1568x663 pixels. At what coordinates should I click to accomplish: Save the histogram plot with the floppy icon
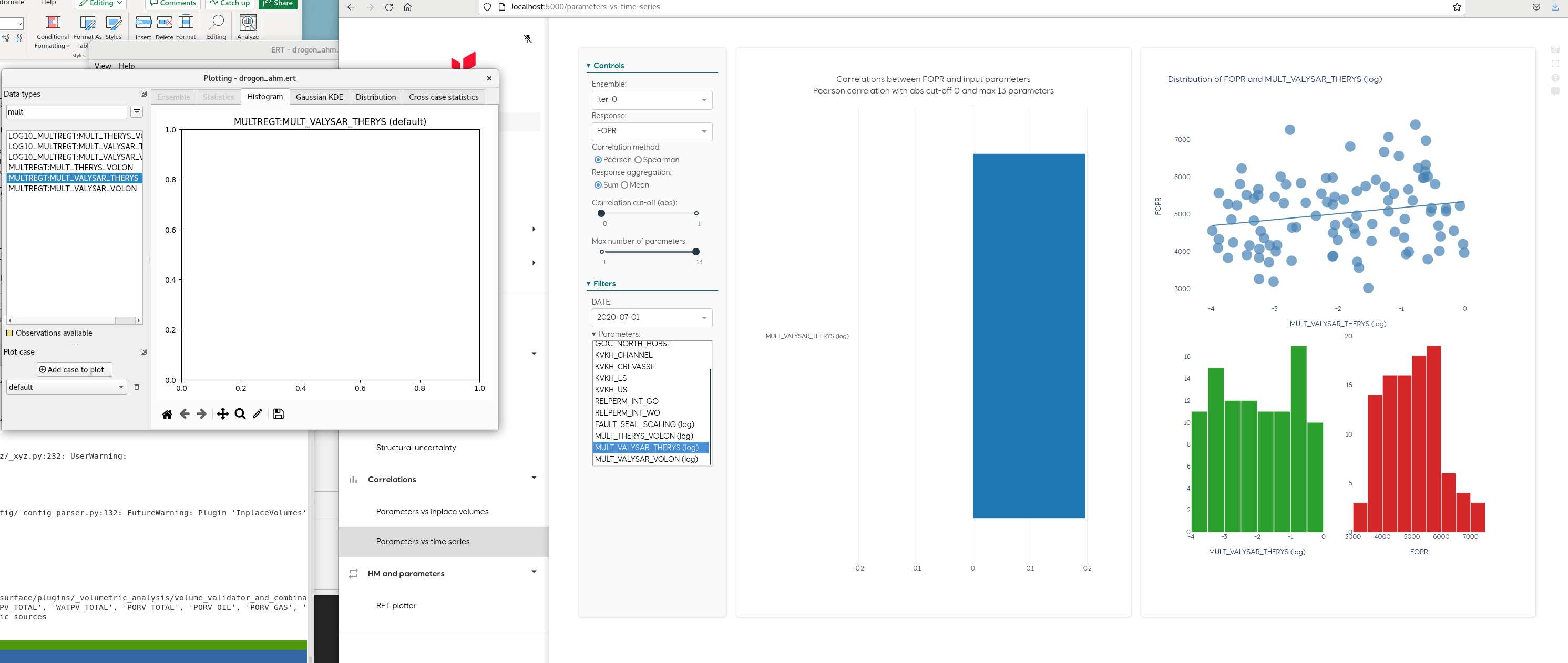[278, 413]
